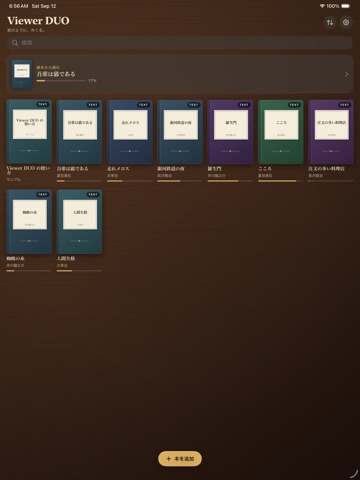Select the title label Viewer DUO の使い方
360x480 pixels.
(28, 170)
